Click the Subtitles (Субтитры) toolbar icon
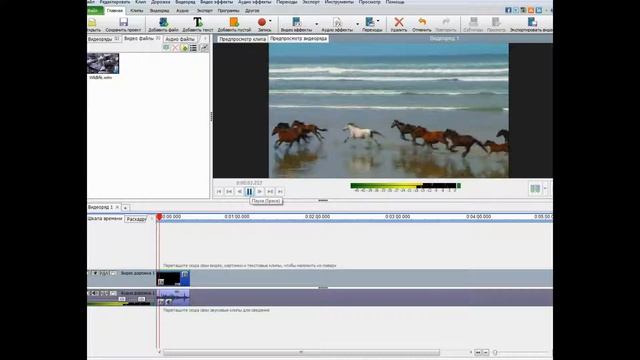Screen dimensions: 640x360 (473, 22)
